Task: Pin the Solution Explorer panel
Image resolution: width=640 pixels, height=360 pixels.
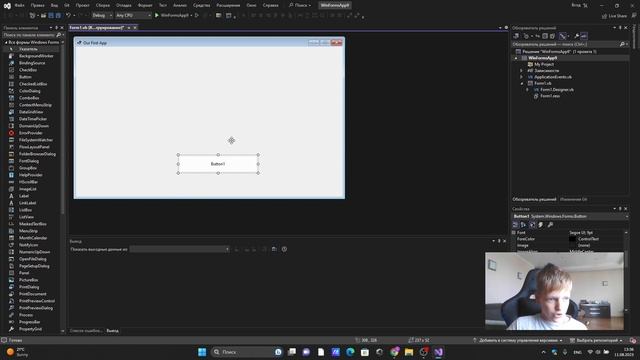Action: coord(620,28)
